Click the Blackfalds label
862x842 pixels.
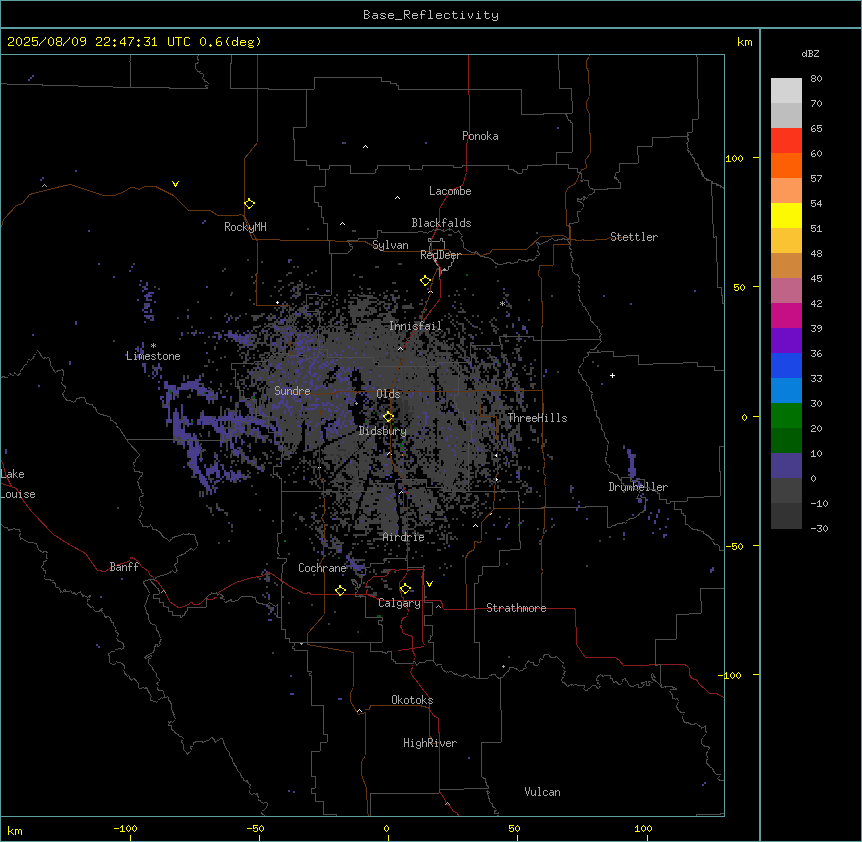(x=441, y=223)
